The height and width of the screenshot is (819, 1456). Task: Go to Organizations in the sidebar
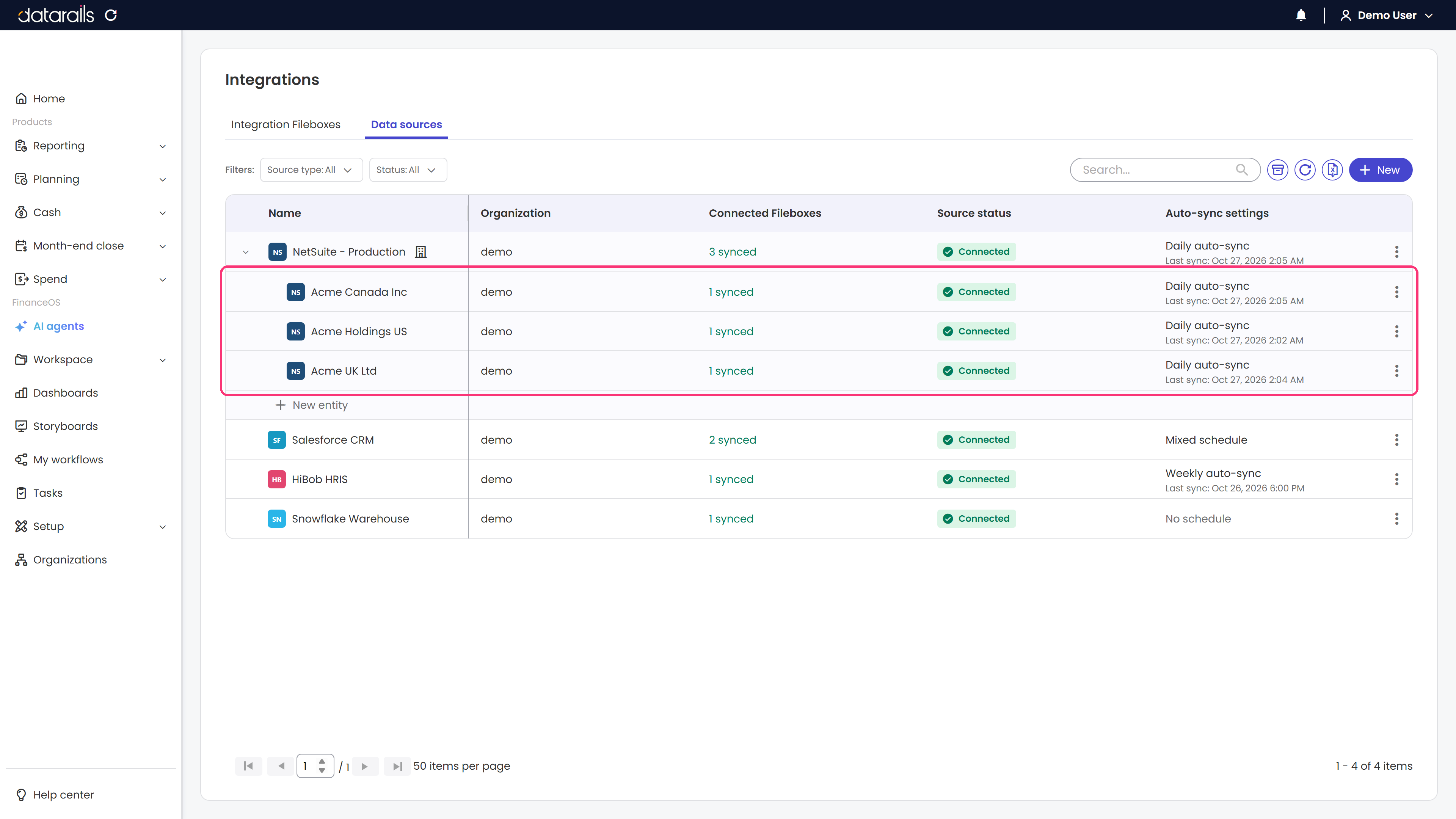[69, 560]
